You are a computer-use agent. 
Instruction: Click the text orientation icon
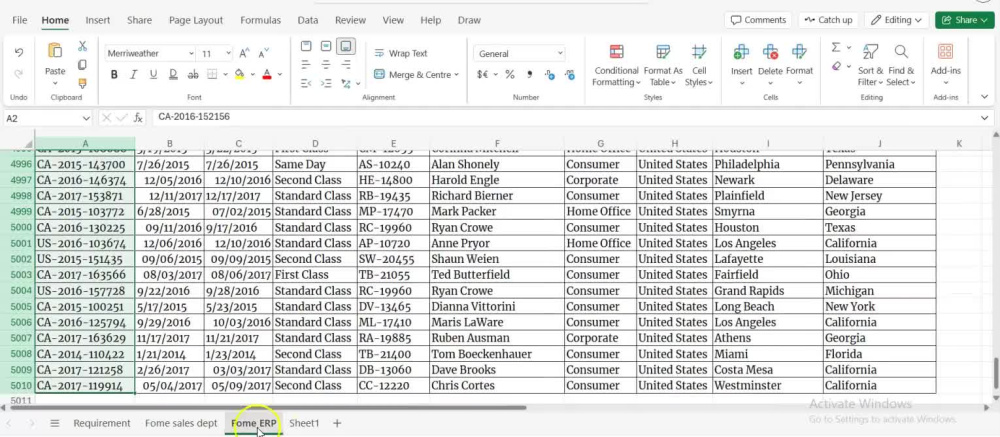pos(346,83)
